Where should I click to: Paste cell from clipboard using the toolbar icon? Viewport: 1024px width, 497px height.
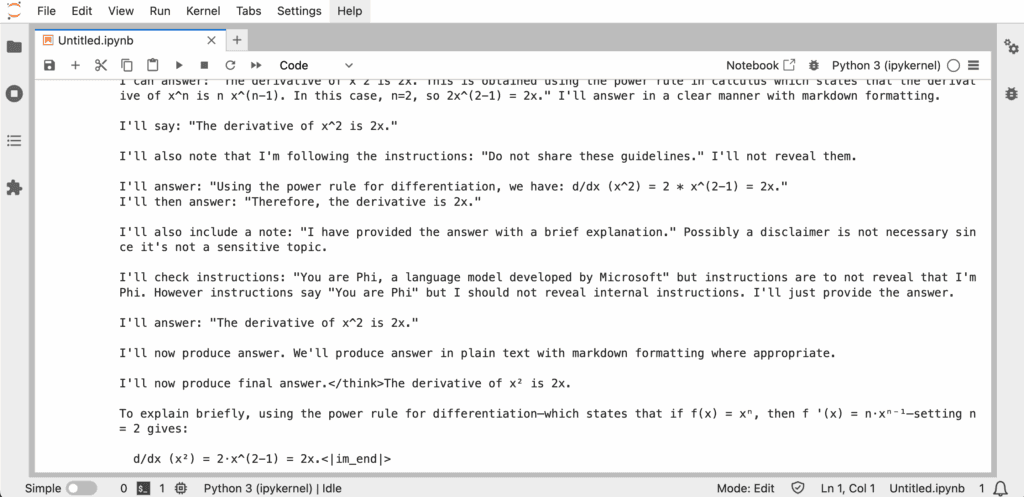point(152,65)
